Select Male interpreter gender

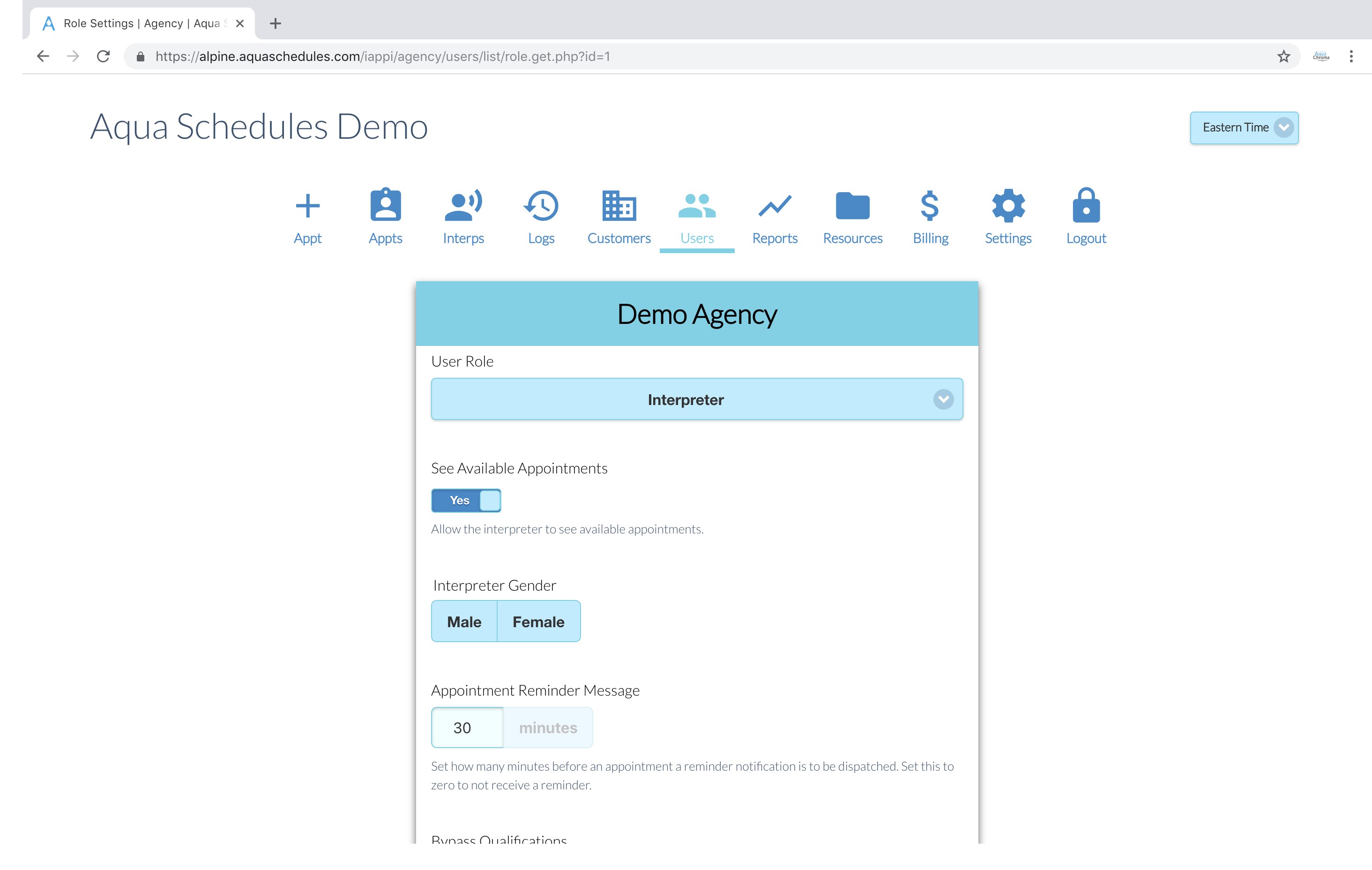click(x=464, y=622)
